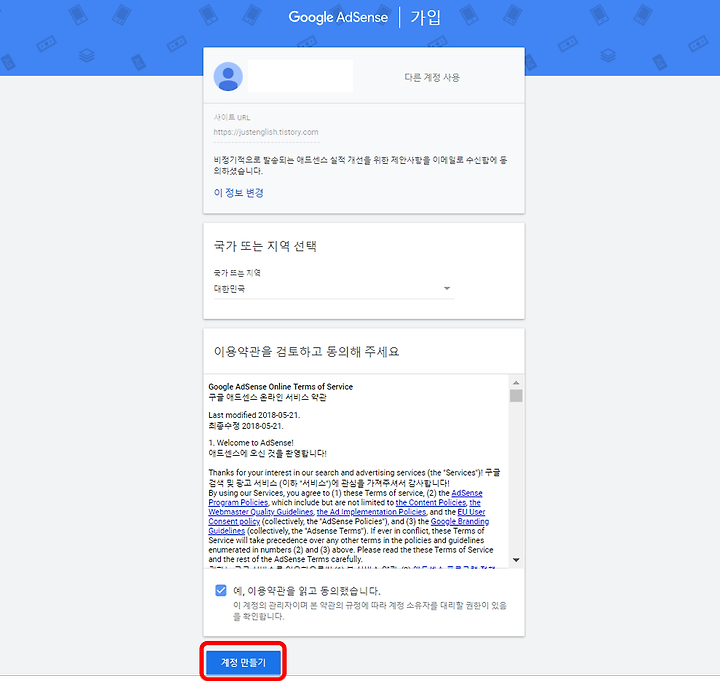Click the '이용약관을 검토하고 동의해 주세요' heading
This screenshot has width=720, height=681.
(x=306, y=352)
